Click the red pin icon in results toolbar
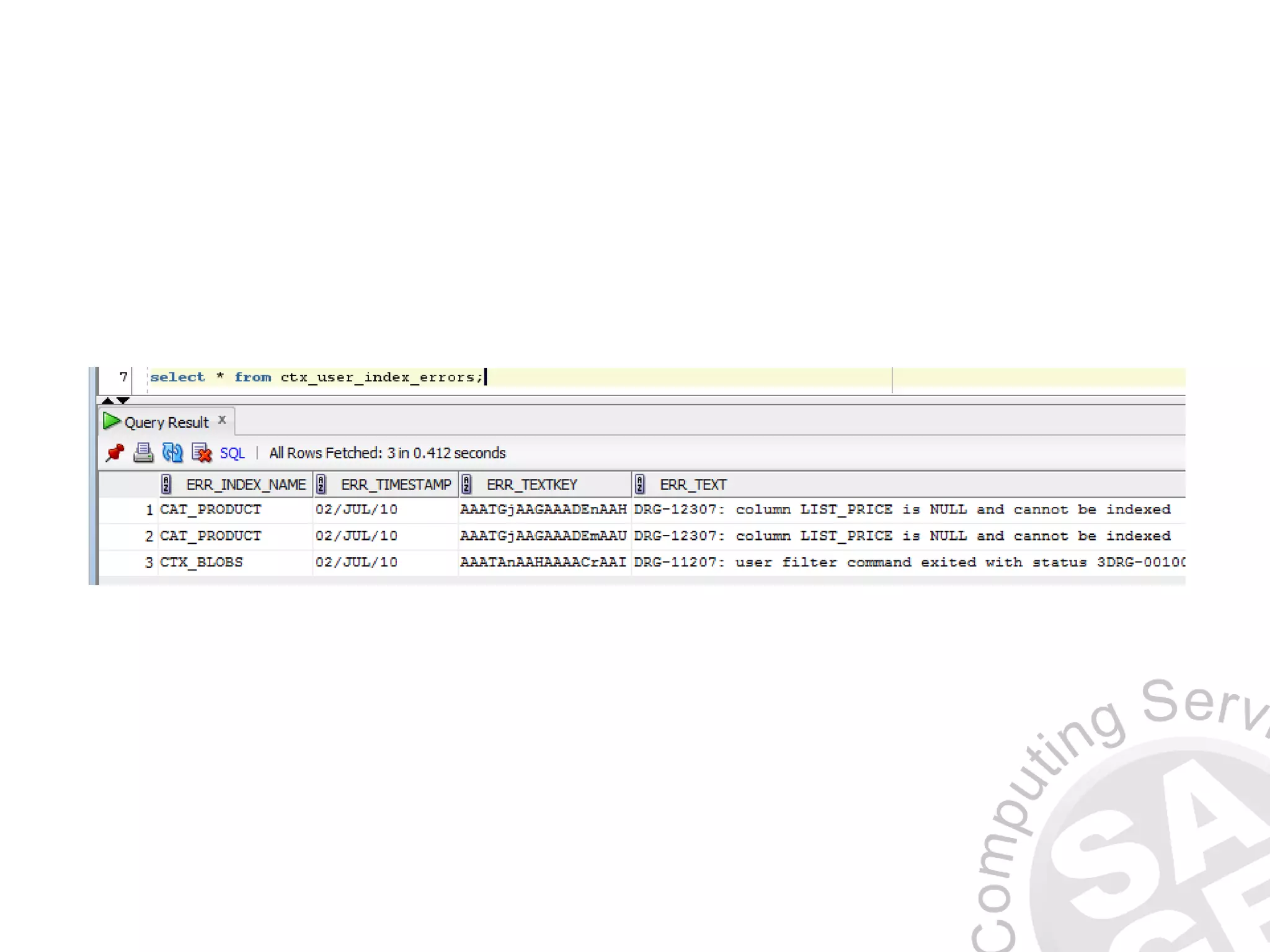Screen dimensions: 1270x952 (115, 453)
